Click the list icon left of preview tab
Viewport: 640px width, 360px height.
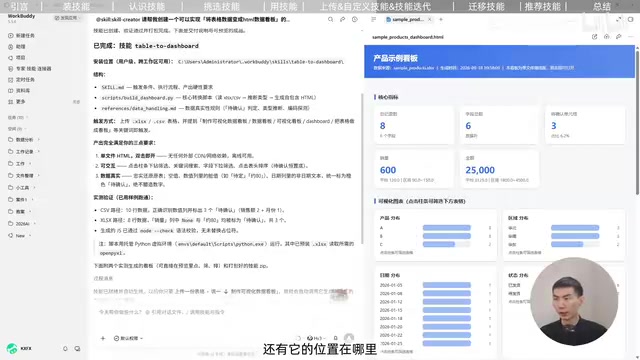point(373,19)
